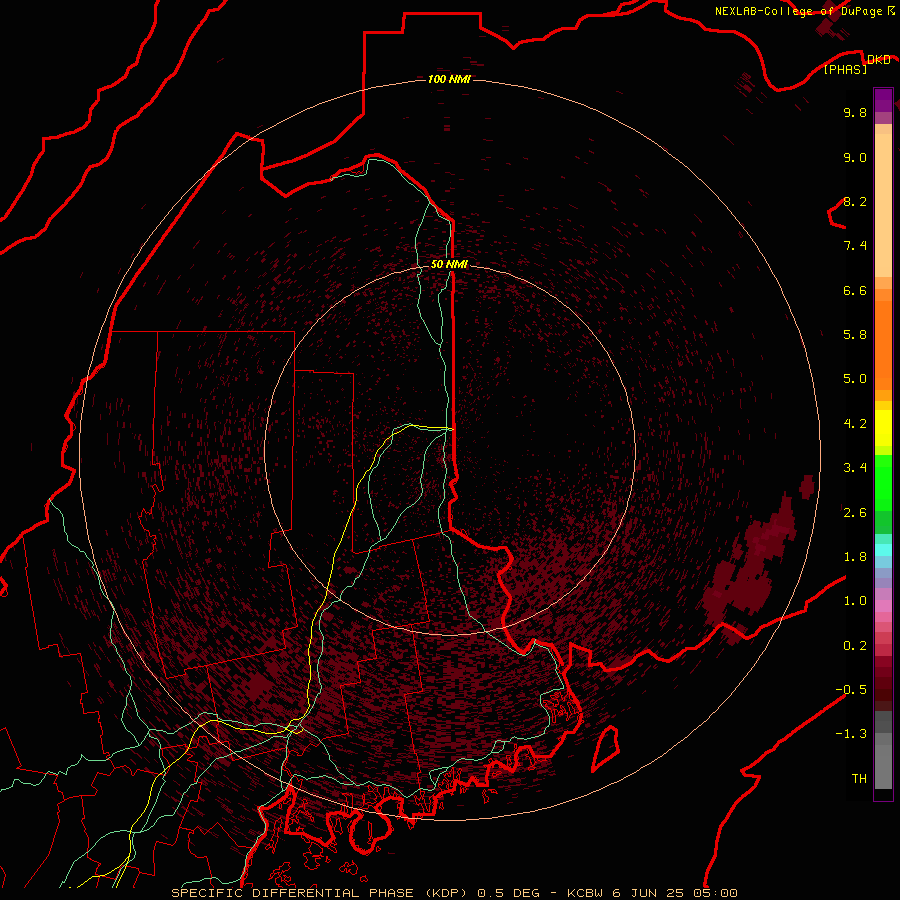This screenshot has width=900, height=900.
Task: Click the 1.0 color scale value
Action: pyautogui.click(x=855, y=601)
